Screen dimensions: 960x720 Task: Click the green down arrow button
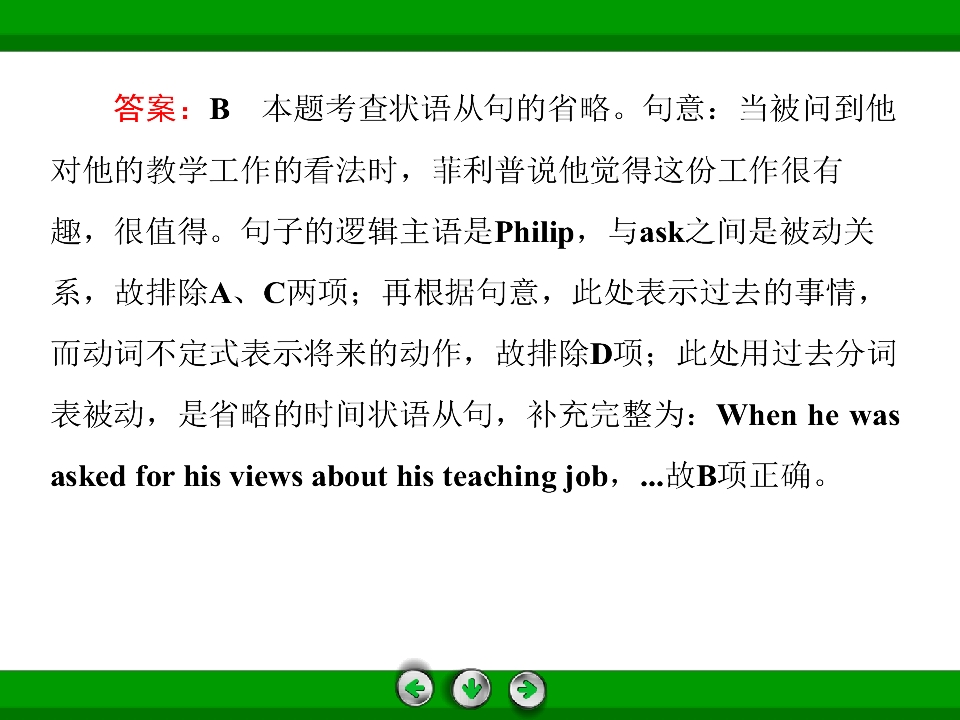pyautogui.click(x=471, y=689)
